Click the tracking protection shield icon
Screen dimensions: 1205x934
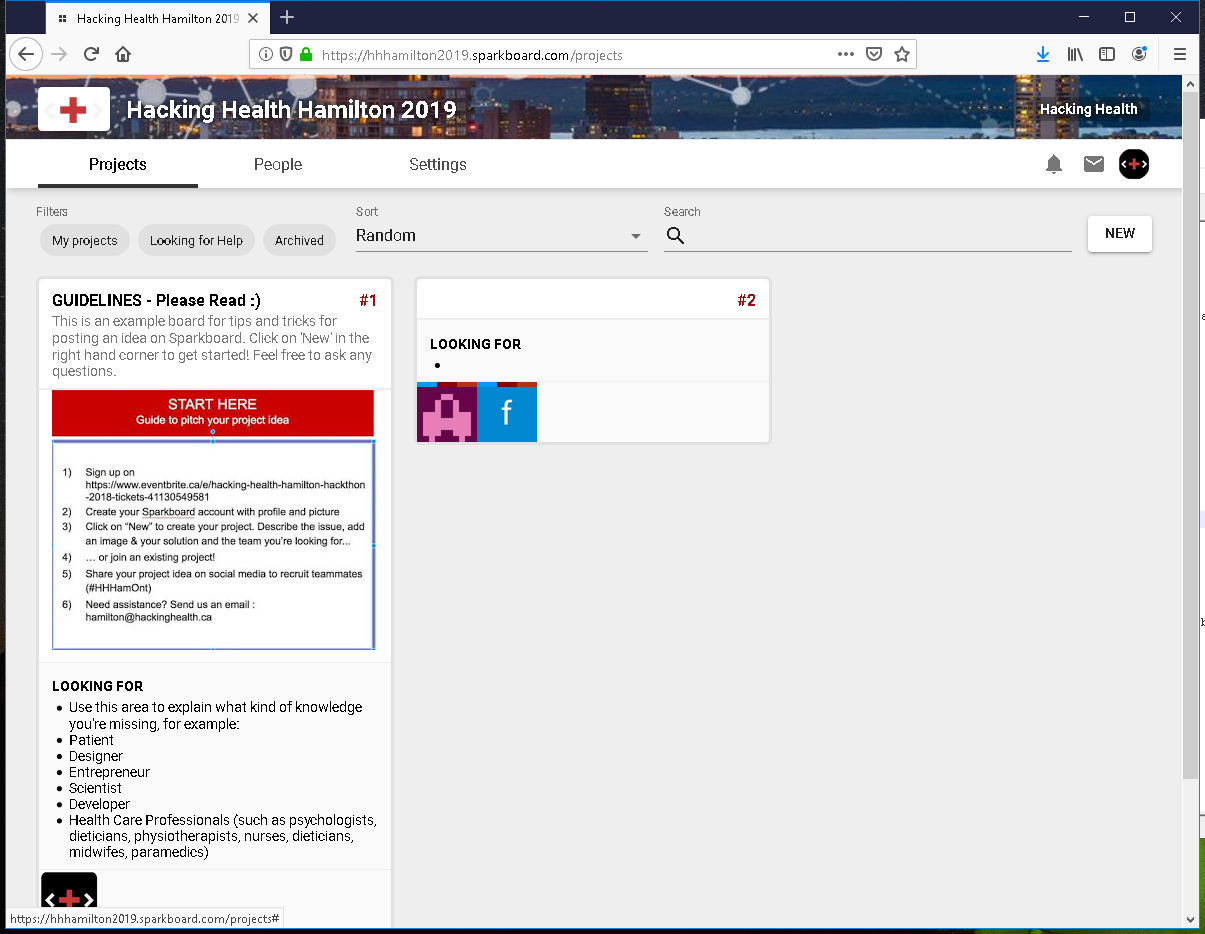[x=286, y=55]
